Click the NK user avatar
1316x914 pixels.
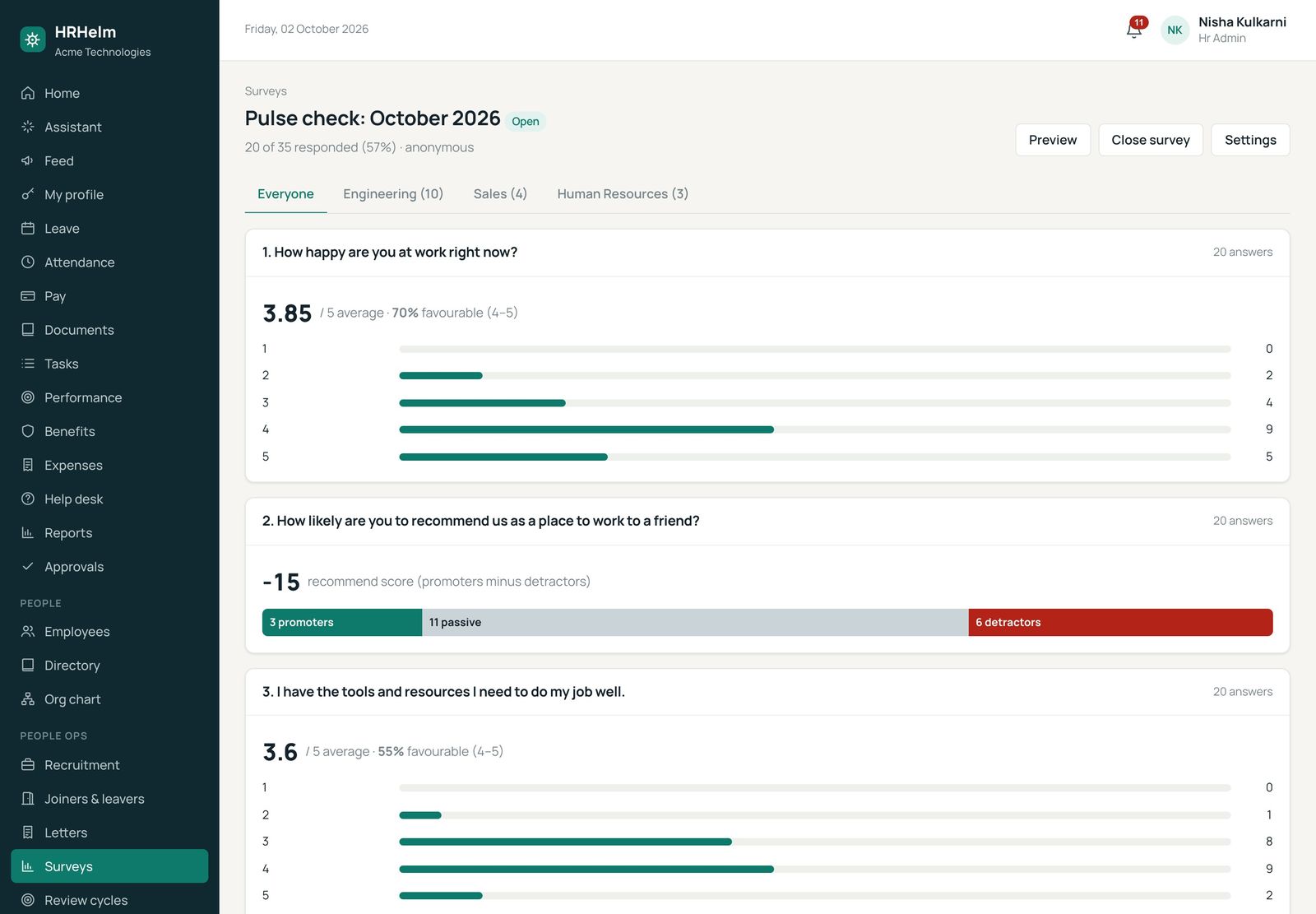click(1175, 30)
